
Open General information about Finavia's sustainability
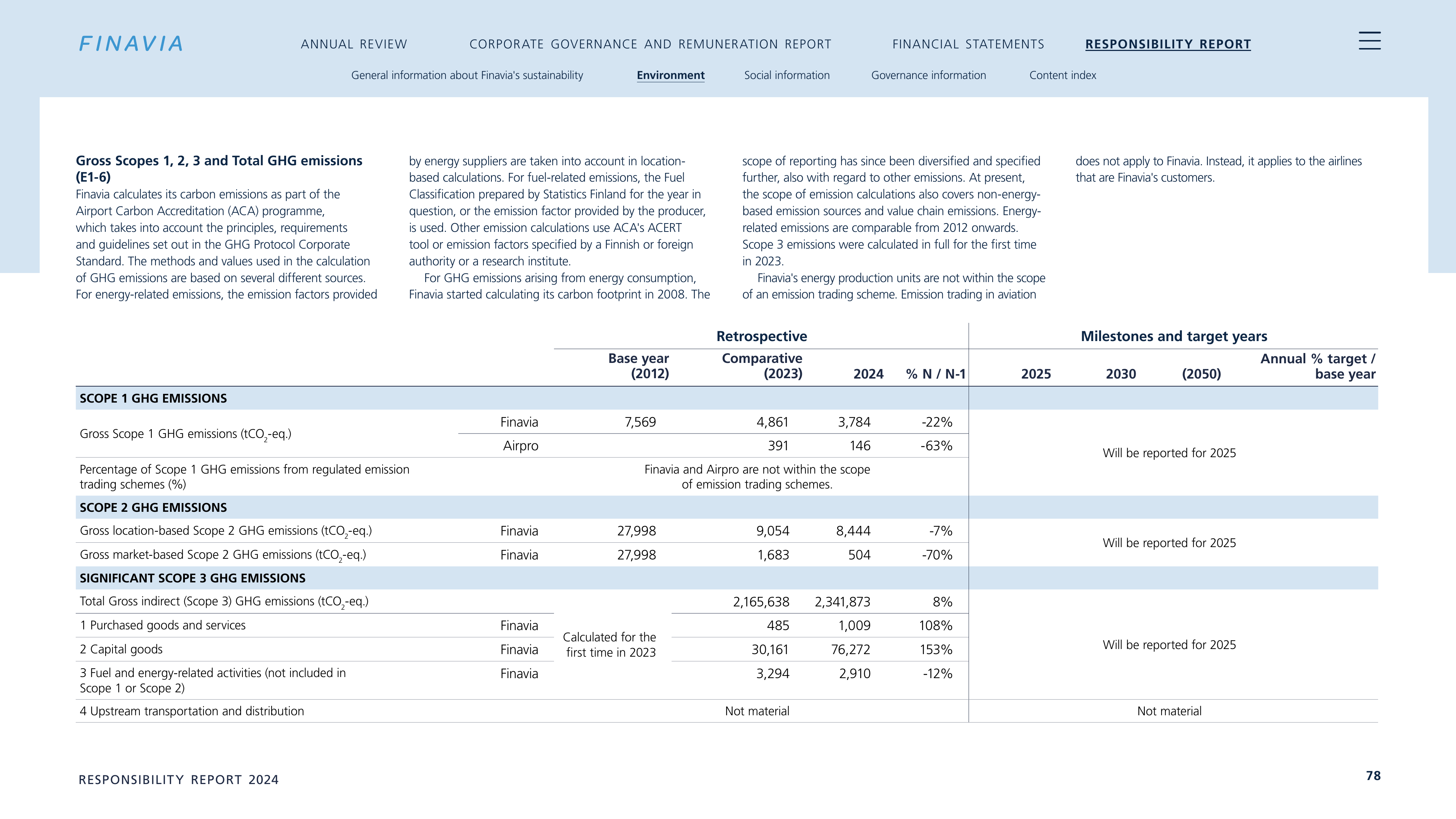tap(467, 75)
